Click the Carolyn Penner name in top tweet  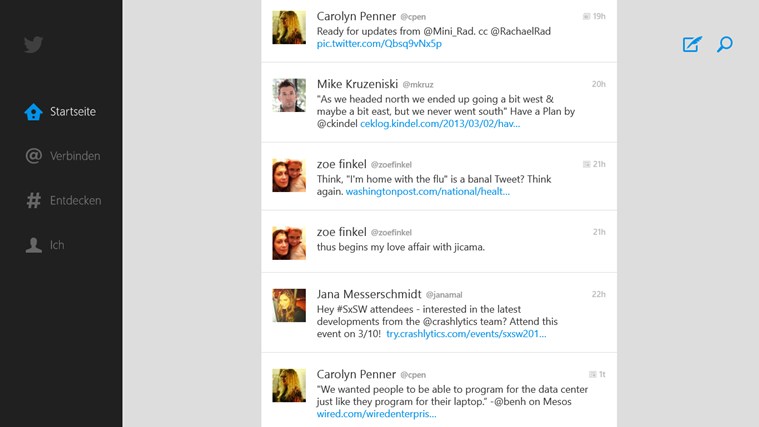pos(356,16)
